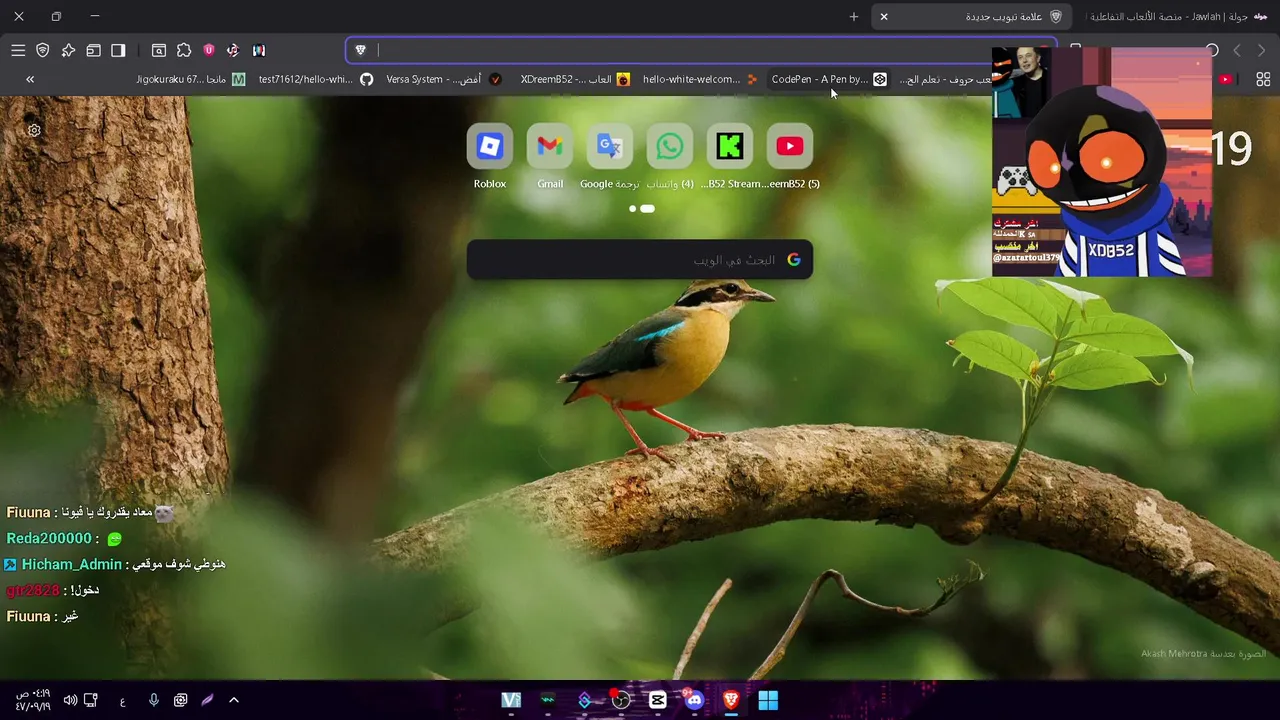Open the network status tray icon
Image resolution: width=1280 pixels, height=720 pixels.
pyautogui.click(x=91, y=700)
